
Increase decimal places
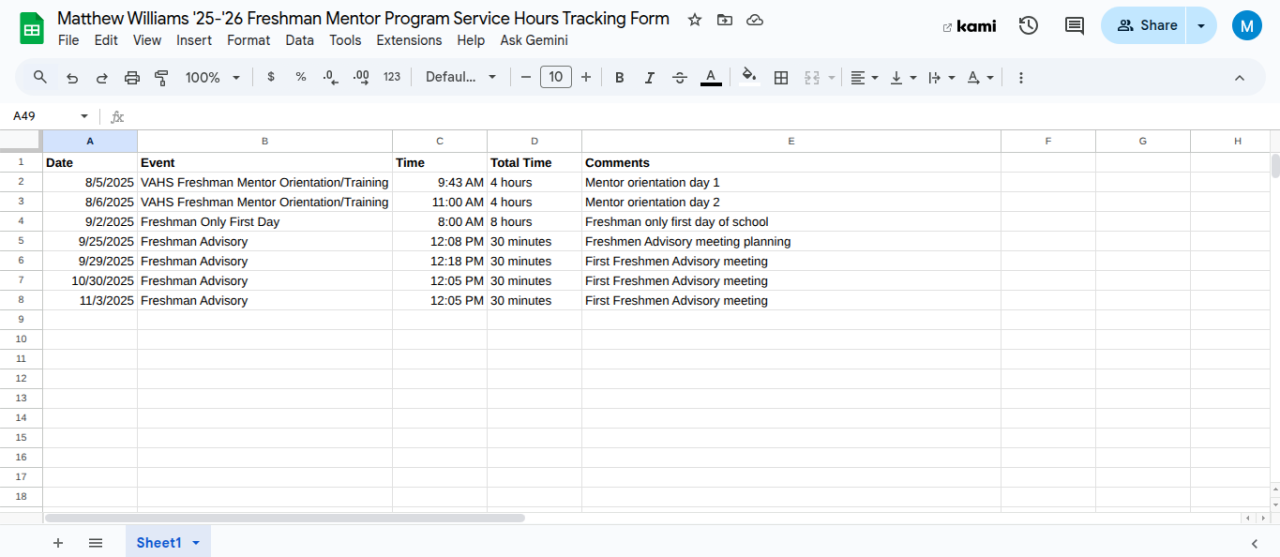tap(361, 77)
